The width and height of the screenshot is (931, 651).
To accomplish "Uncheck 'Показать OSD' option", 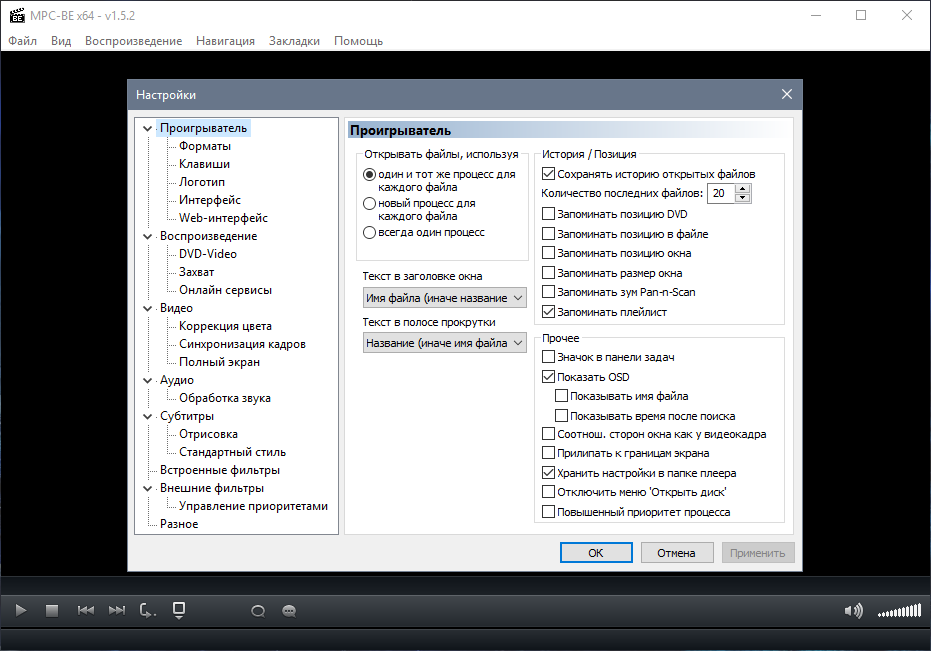I will click(548, 377).
